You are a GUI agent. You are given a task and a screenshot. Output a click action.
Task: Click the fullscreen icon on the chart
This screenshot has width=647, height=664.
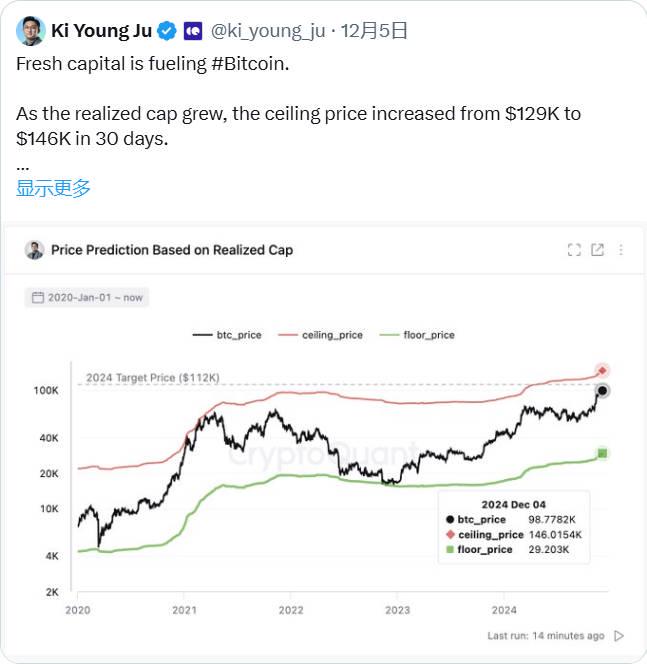(574, 250)
